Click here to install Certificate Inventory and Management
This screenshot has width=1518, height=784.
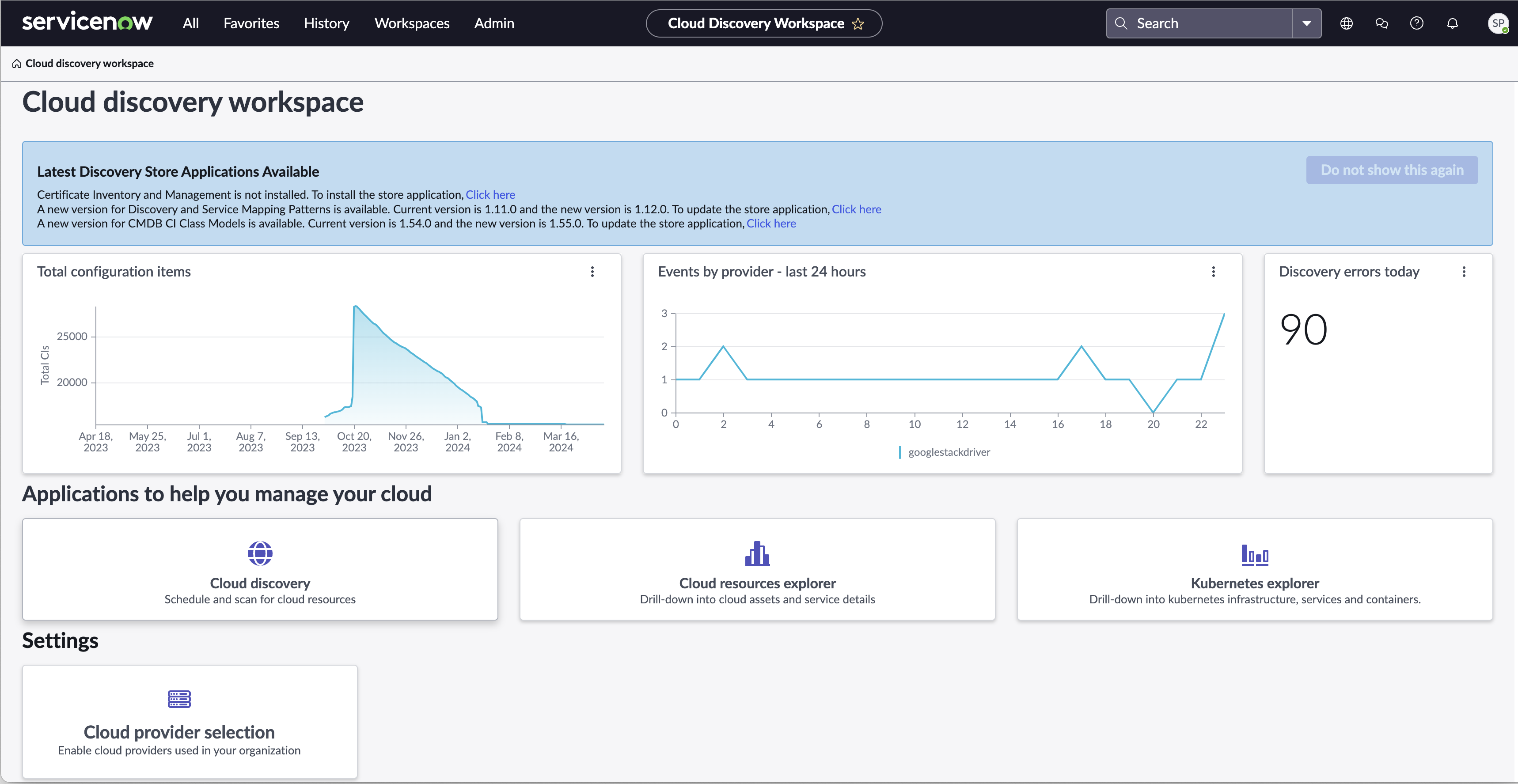coord(490,195)
